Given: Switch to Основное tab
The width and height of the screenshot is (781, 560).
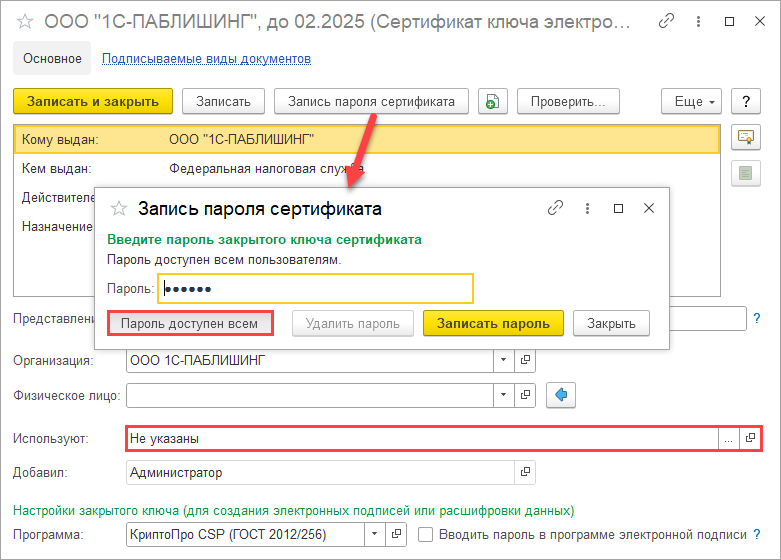Looking at the screenshot, I should [52, 58].
